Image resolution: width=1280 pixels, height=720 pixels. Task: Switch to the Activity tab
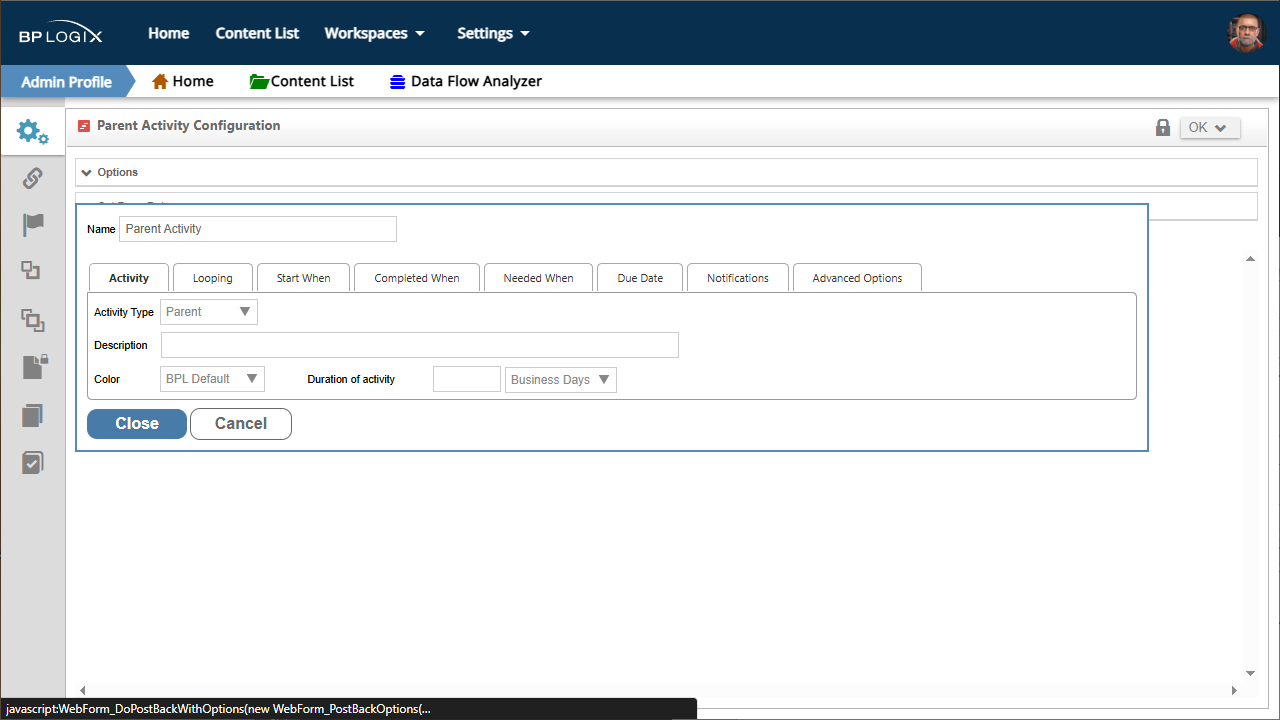tap(129, 278)
